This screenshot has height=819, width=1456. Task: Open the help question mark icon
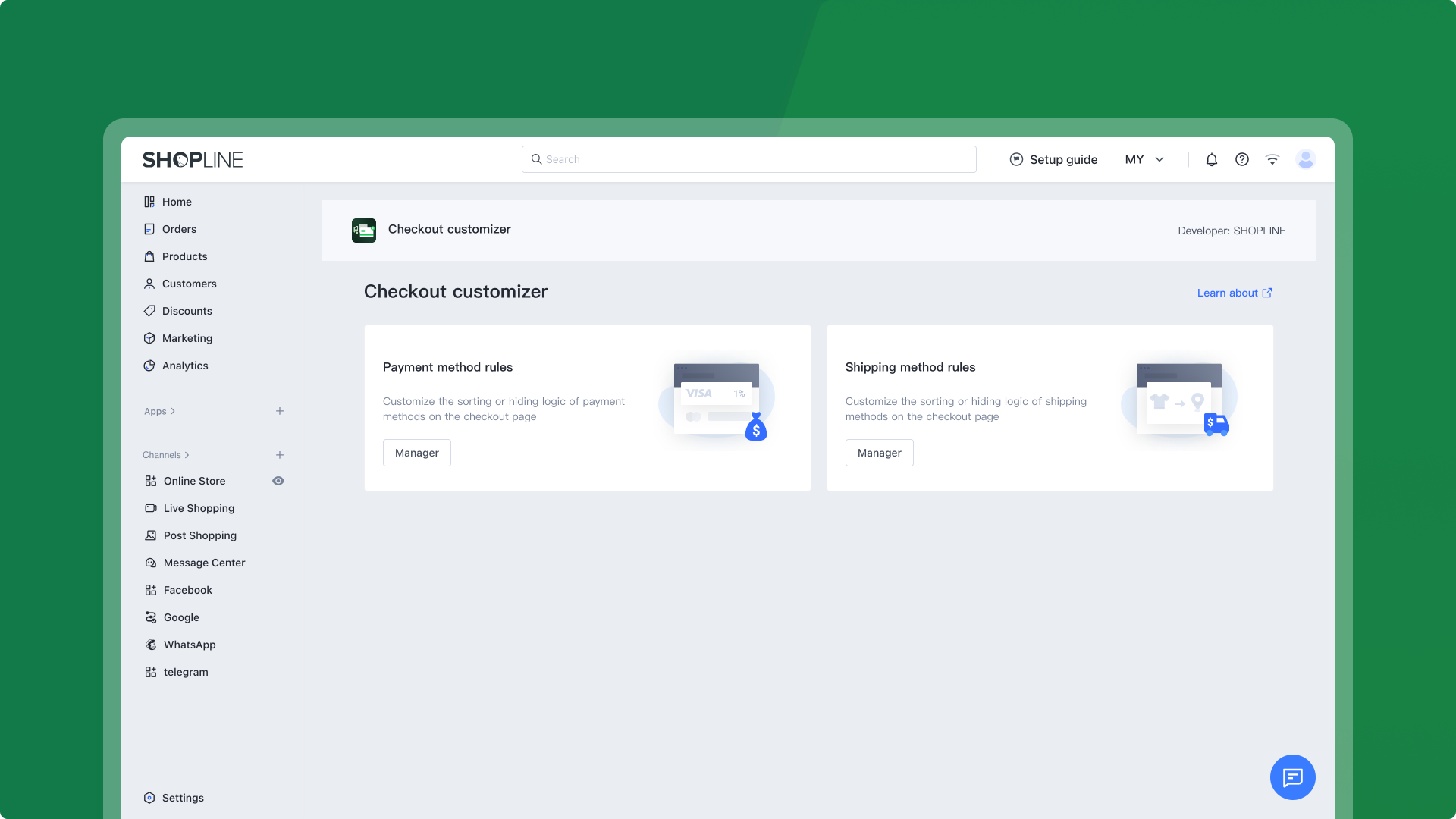coord(1242,159)
